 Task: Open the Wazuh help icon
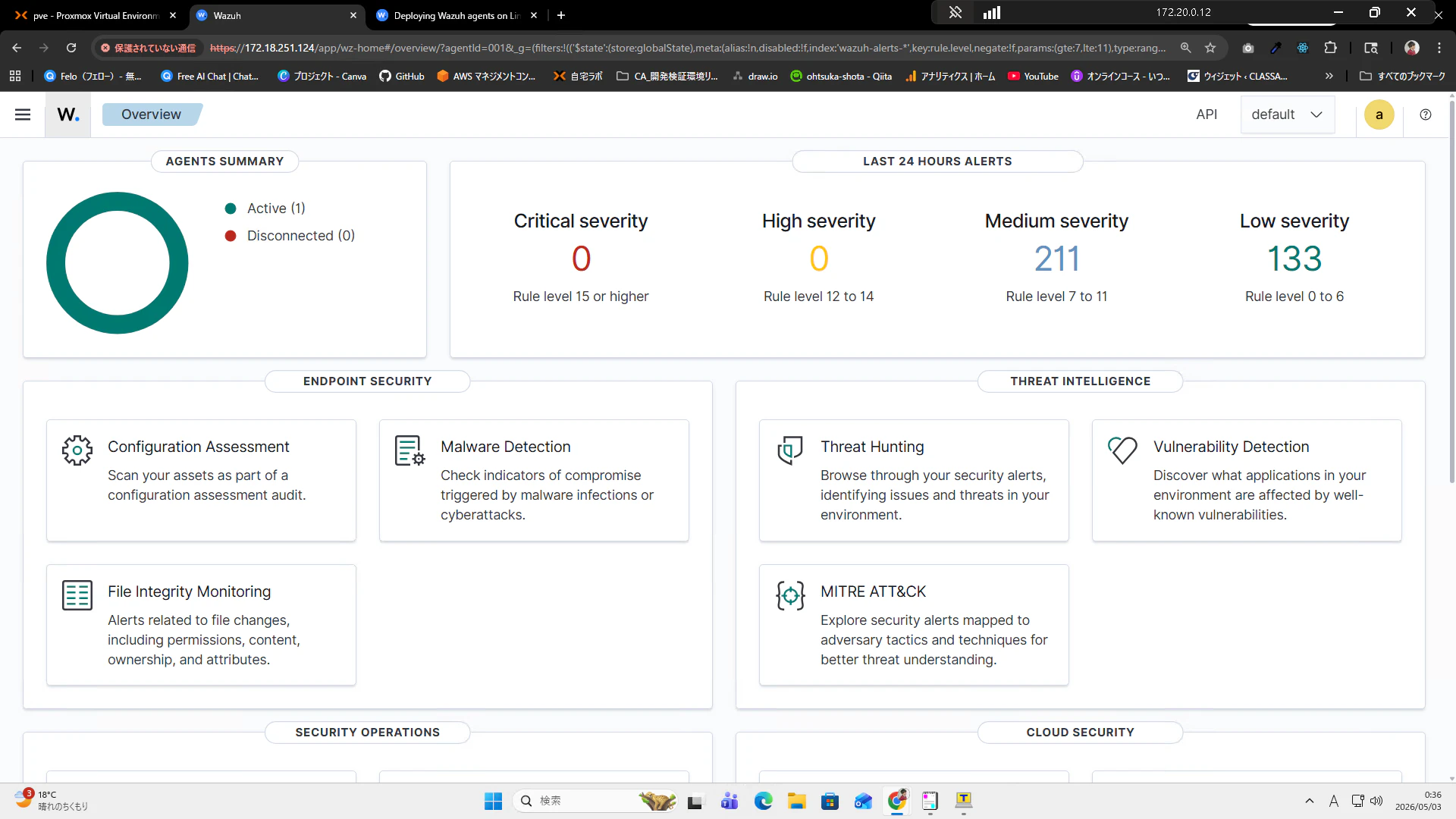1426,115
